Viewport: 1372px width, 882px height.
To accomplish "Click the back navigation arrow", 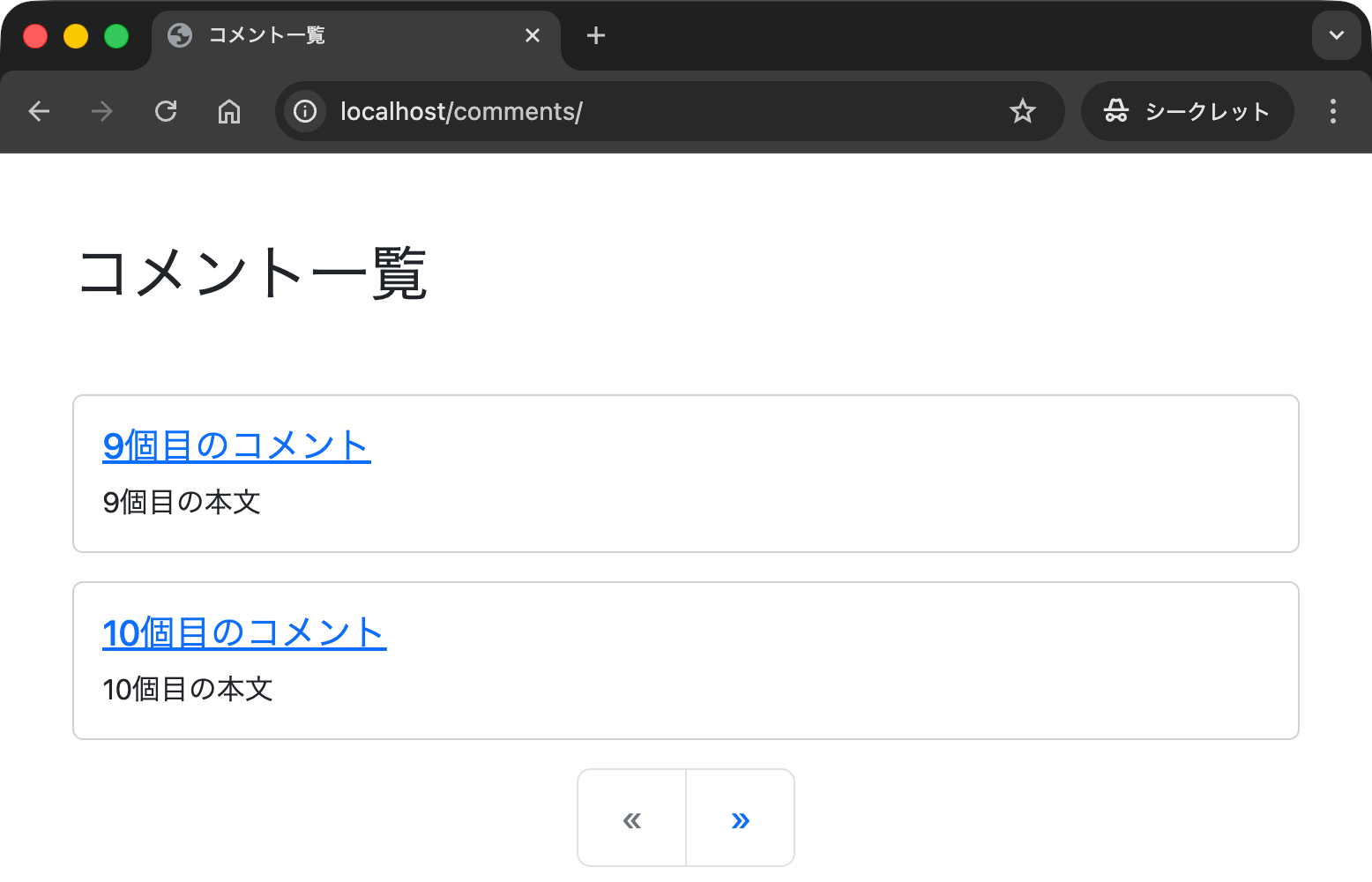I will (x=39, y=111).
